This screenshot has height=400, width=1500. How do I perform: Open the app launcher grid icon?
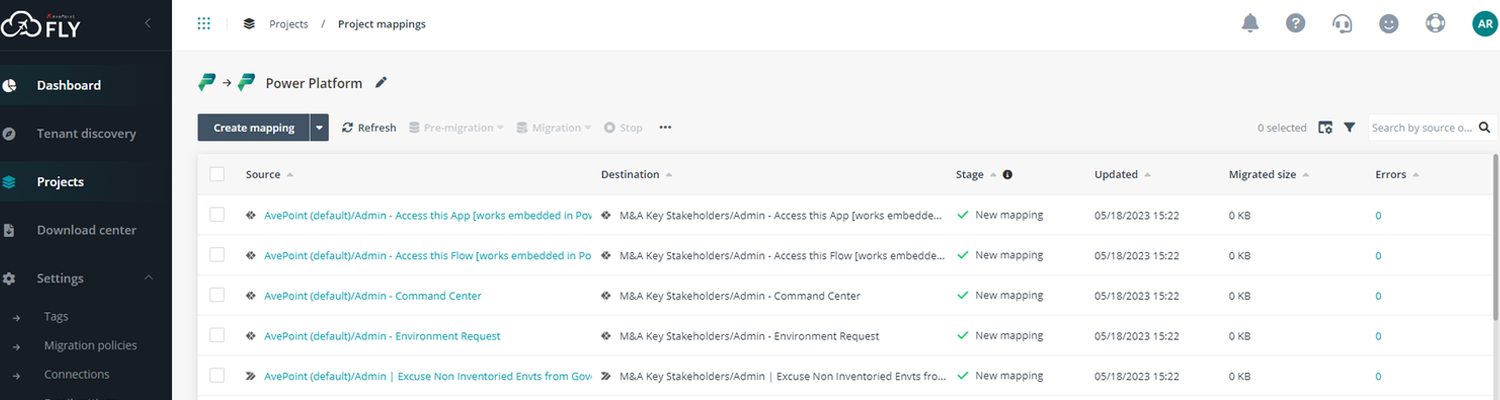(x=204, y=24)
